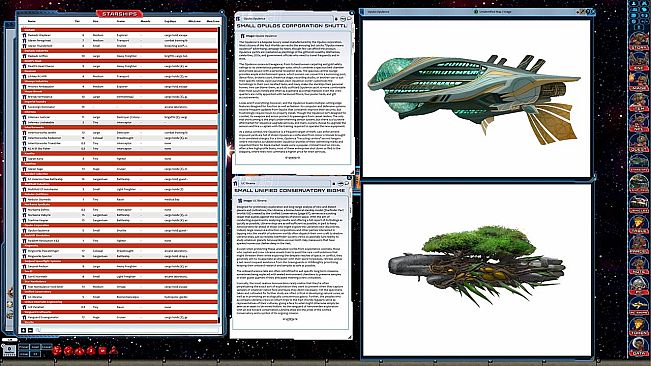Image resolution: width=651 pixels, height=366 pixels.
Task: Collapse the Norikama Syndicate group header
Action: pos(119,205)
